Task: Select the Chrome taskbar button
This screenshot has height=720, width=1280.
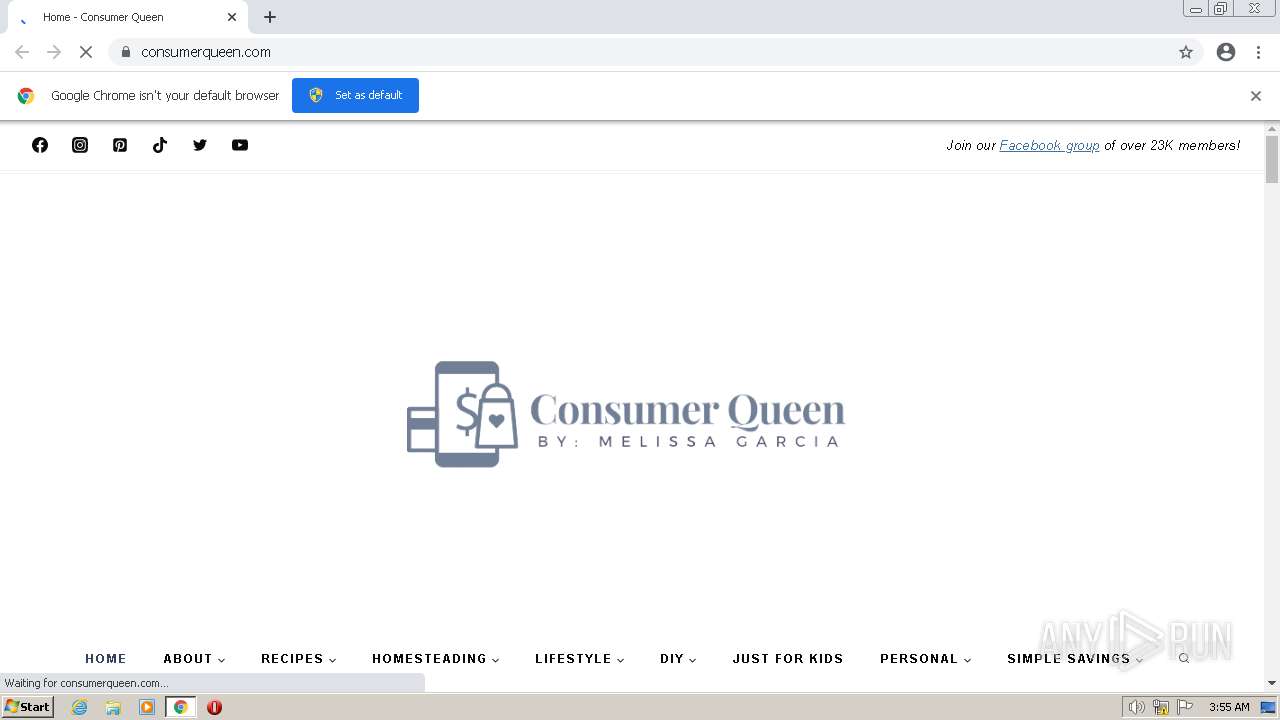Action: pos(181,707)
